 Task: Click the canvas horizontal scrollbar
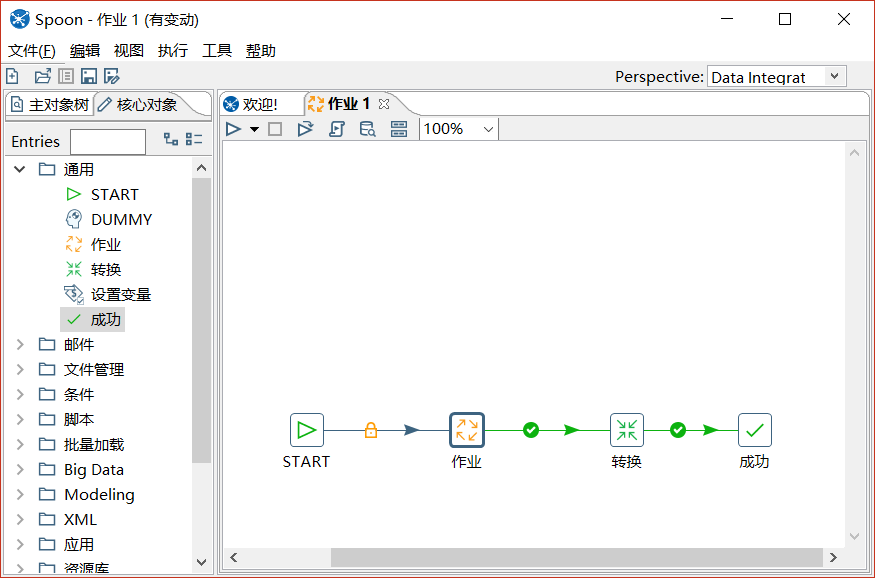pyautogui.click(x=576, y=557)
